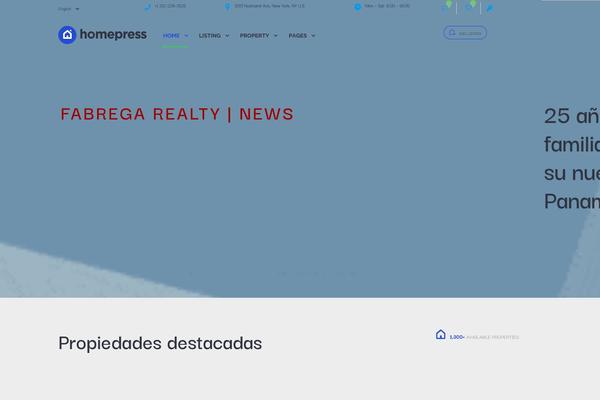This screenshot has height=400, width=600.
Task: Expand the PROPERTY dropdown chevron
Action: click(x=276, y=36)
